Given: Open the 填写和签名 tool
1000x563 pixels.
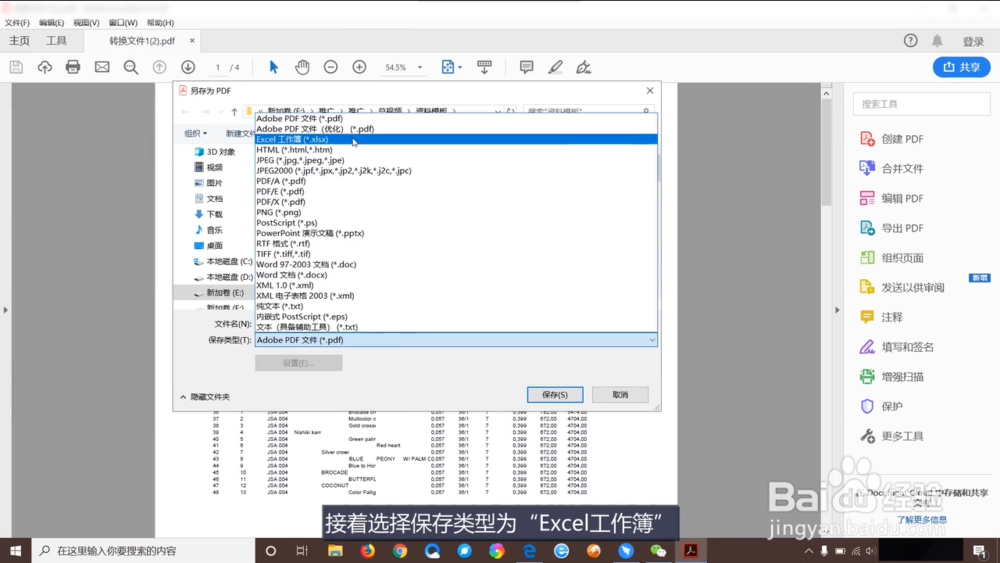Looking at the screenshot, I should click(897, 347).
